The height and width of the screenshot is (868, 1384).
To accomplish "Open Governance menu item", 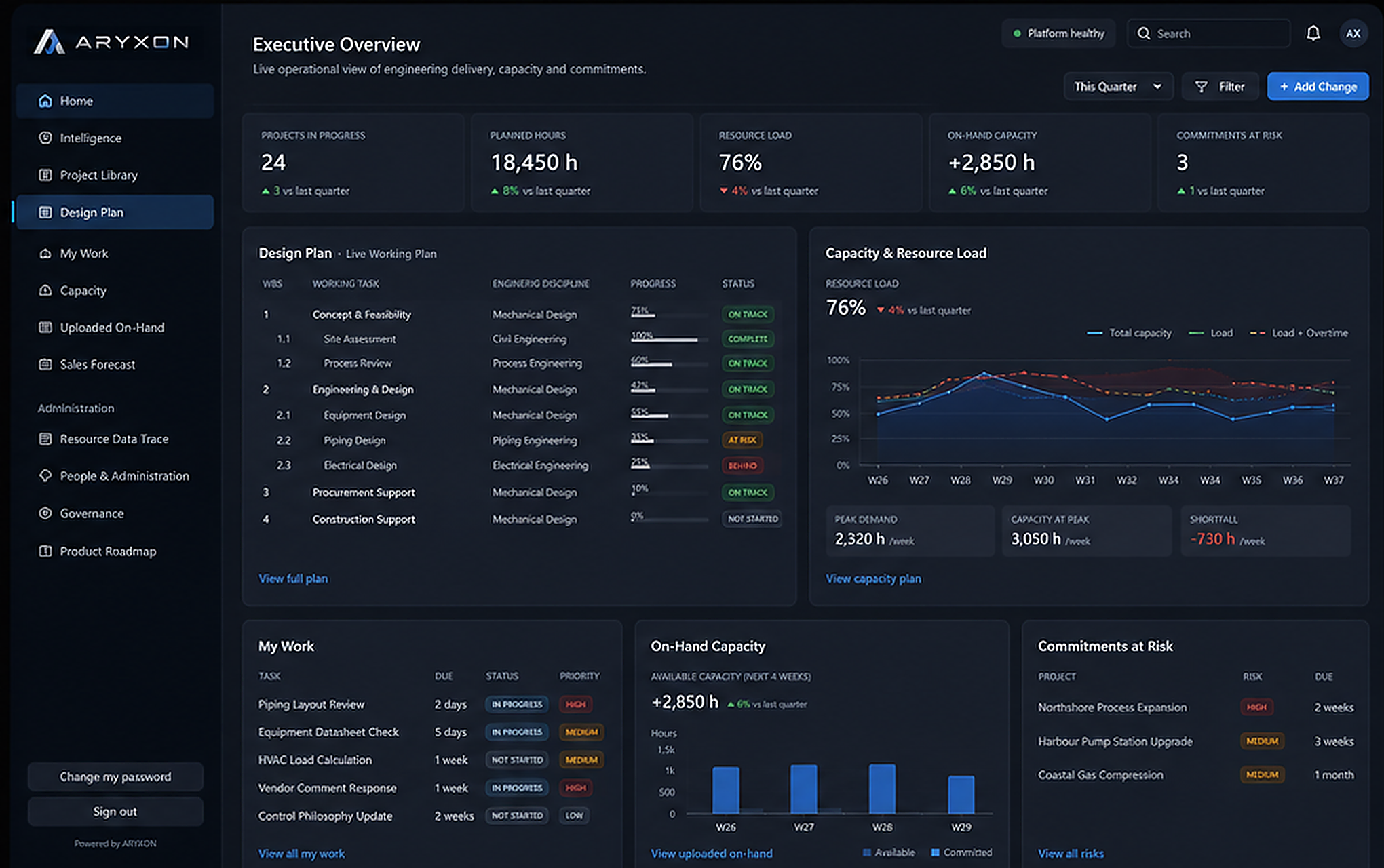I will pyautogui.click(x=115, y=513).
